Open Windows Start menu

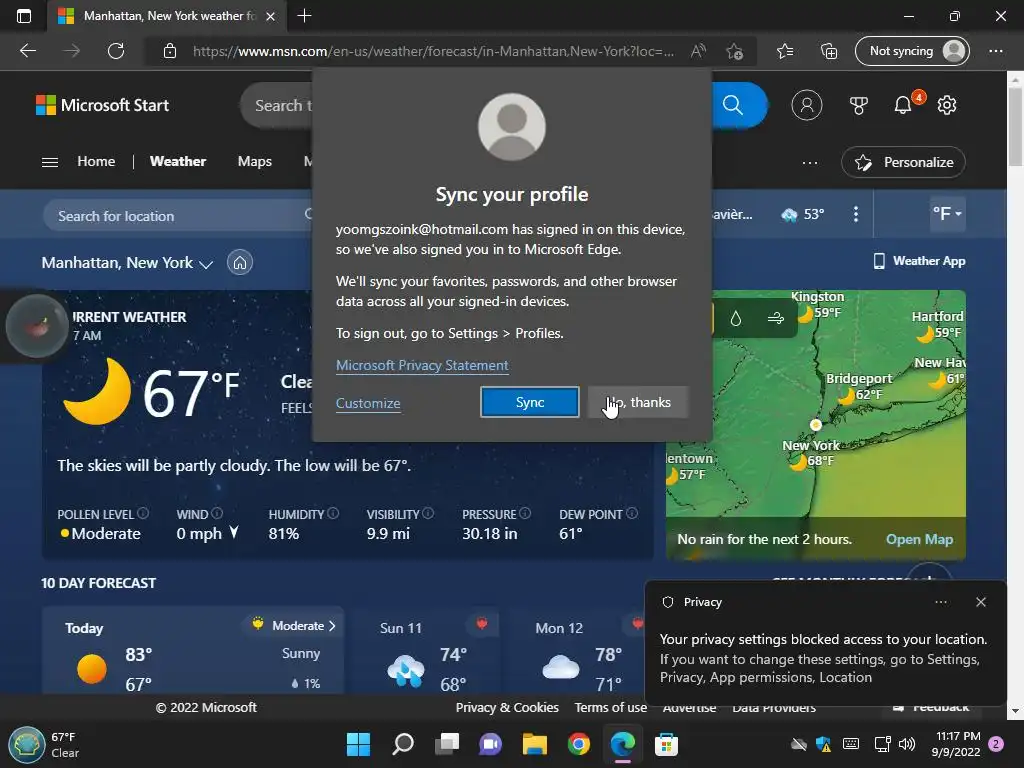[358, 744]
